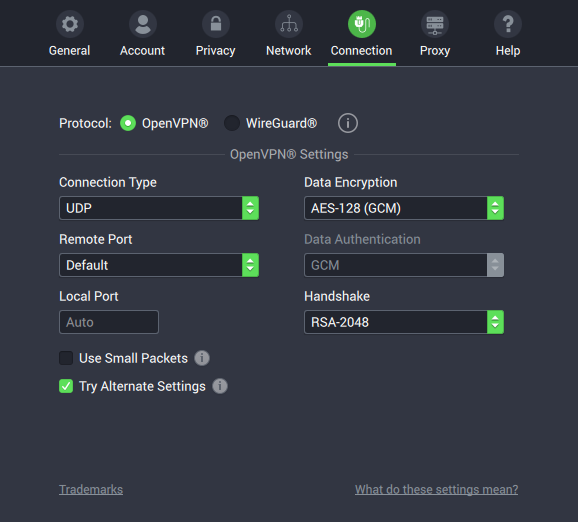Viewport: 578px width, 522px height.
Task: Show info for Try Alternate Settings
Action: (220, 386)
